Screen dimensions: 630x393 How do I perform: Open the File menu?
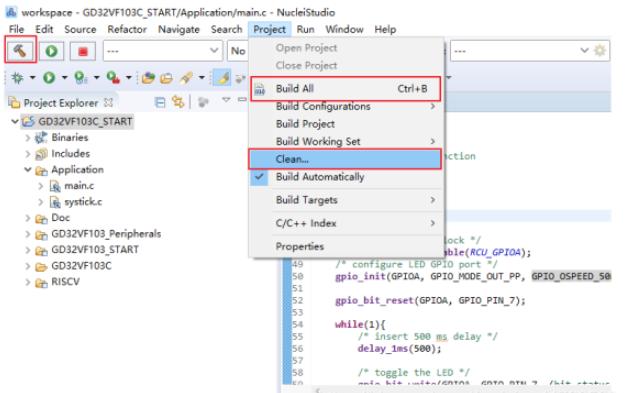tap(16, 29)
